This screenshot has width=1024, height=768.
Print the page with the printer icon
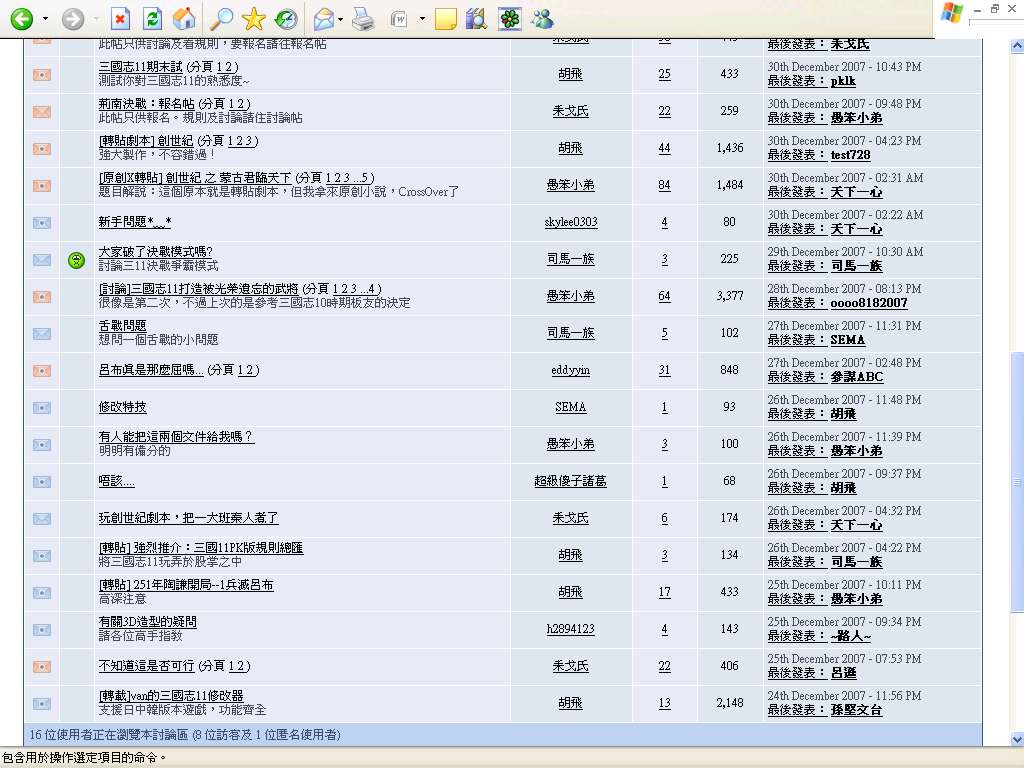pos(363,20)
